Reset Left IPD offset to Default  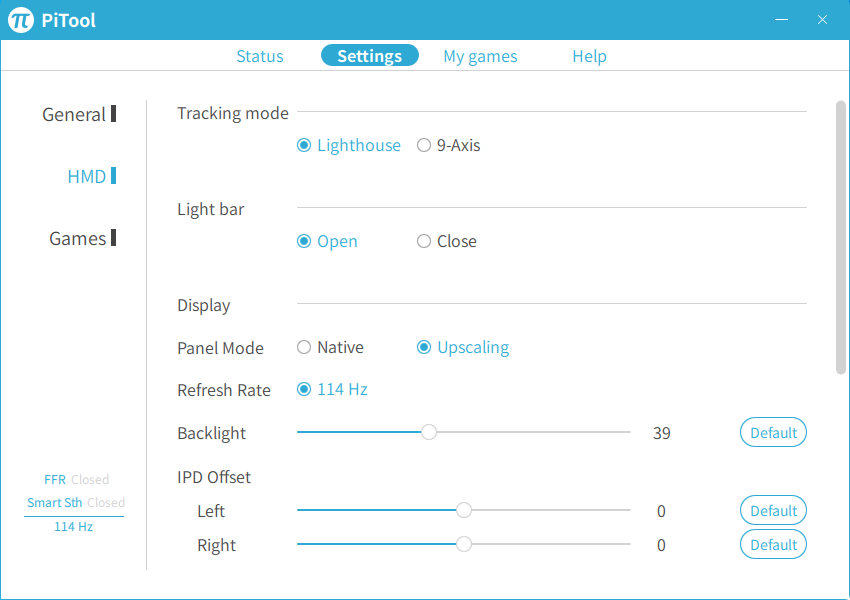coord(773,510)
